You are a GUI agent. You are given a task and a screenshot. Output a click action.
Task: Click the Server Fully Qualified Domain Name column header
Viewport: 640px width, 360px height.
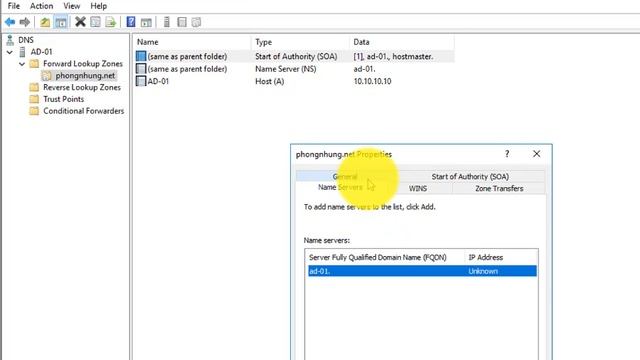click(385, 257)
